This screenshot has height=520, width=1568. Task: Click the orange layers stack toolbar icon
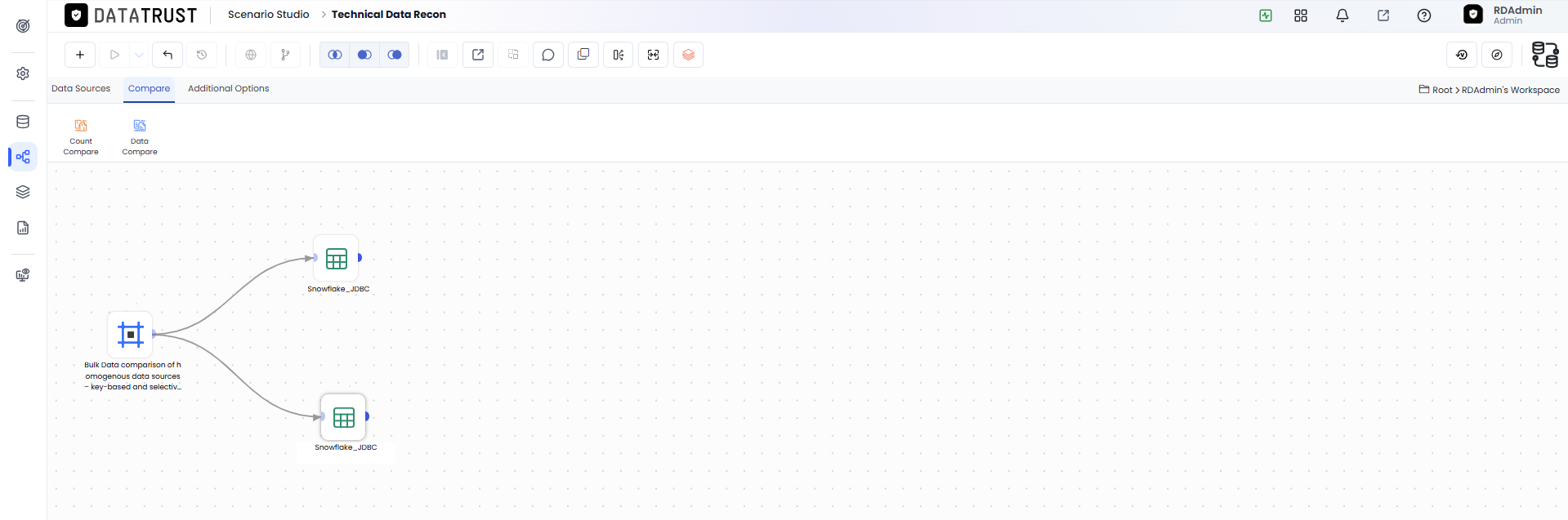click(689, 55)
